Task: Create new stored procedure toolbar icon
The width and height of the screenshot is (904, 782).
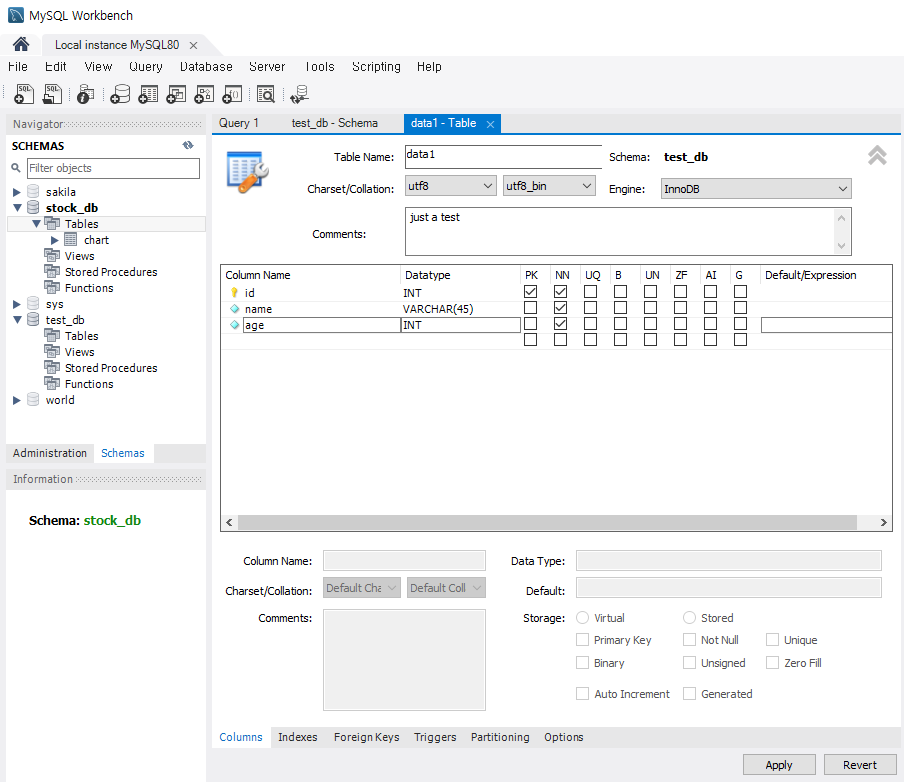Action: point(204,94)
